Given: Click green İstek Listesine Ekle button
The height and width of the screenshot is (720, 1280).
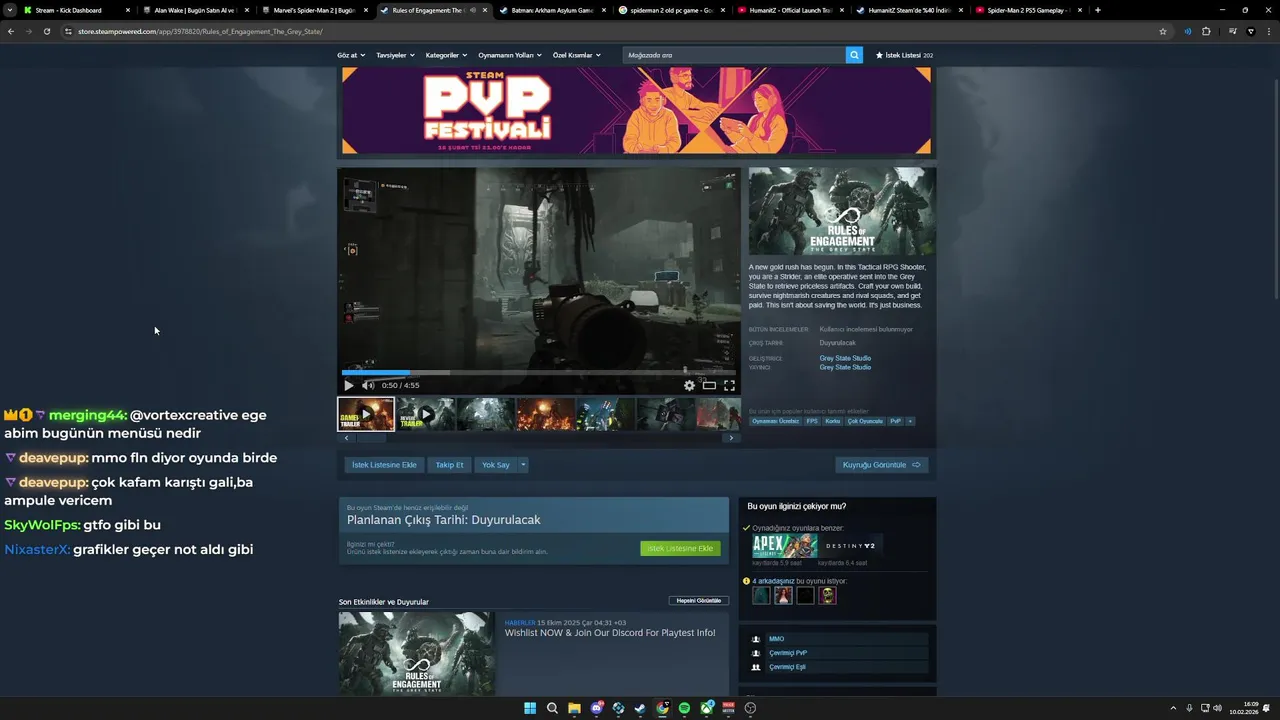Looking at the screenshot, I should (x=680, y=548).
